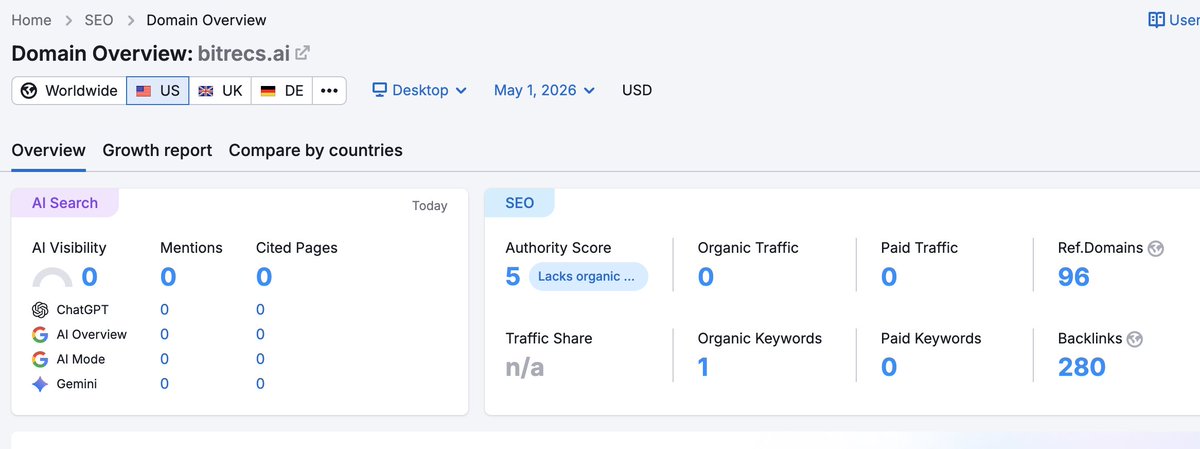Click the Gemini sparkle icon
The height and width of the screenshot is (449, 1200).
click(40, 384)
